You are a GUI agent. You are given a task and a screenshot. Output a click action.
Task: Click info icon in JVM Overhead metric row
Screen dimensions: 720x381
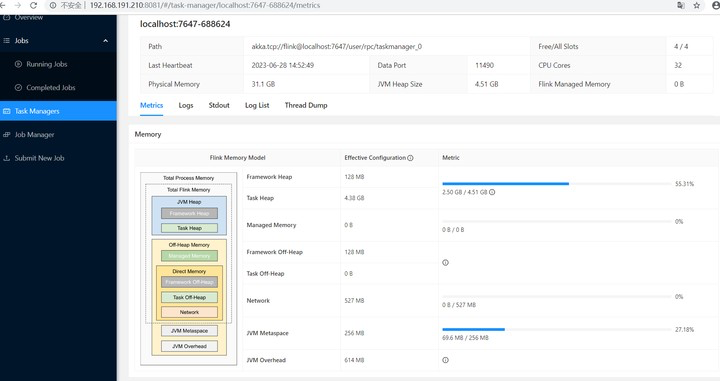(x=445, y=360)
